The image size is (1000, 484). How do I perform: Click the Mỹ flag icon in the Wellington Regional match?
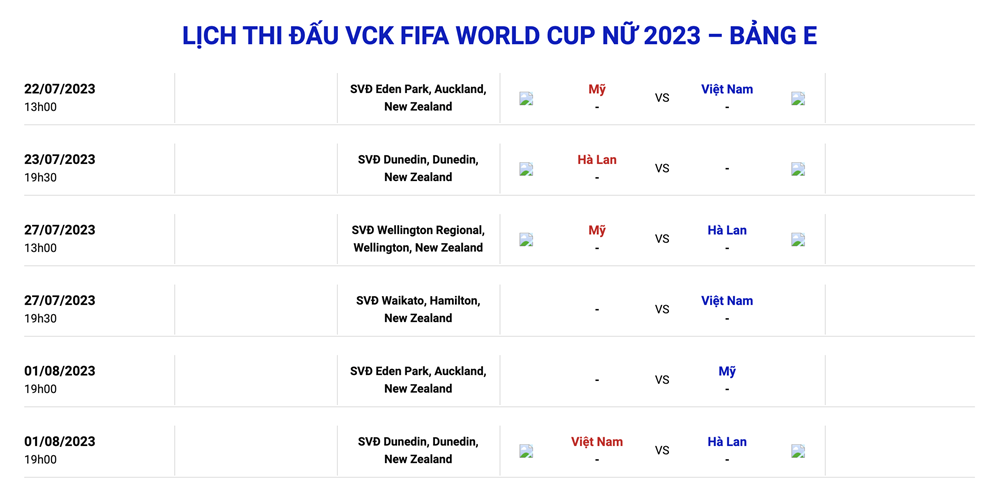click(x=526, y=240)
